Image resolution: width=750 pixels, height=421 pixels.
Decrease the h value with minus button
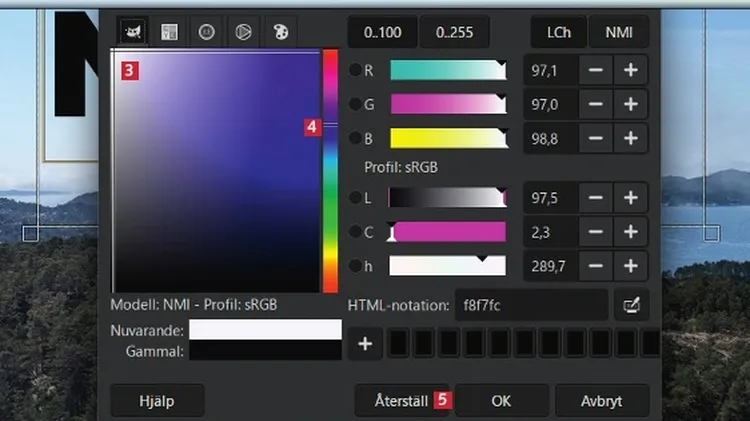(594, 267)
